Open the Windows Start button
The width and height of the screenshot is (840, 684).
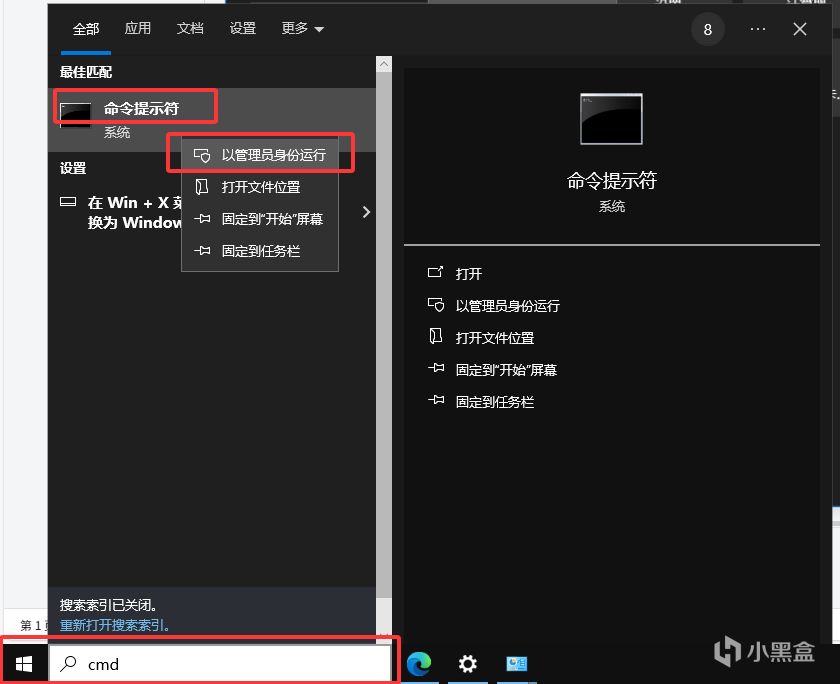point(24,664)
